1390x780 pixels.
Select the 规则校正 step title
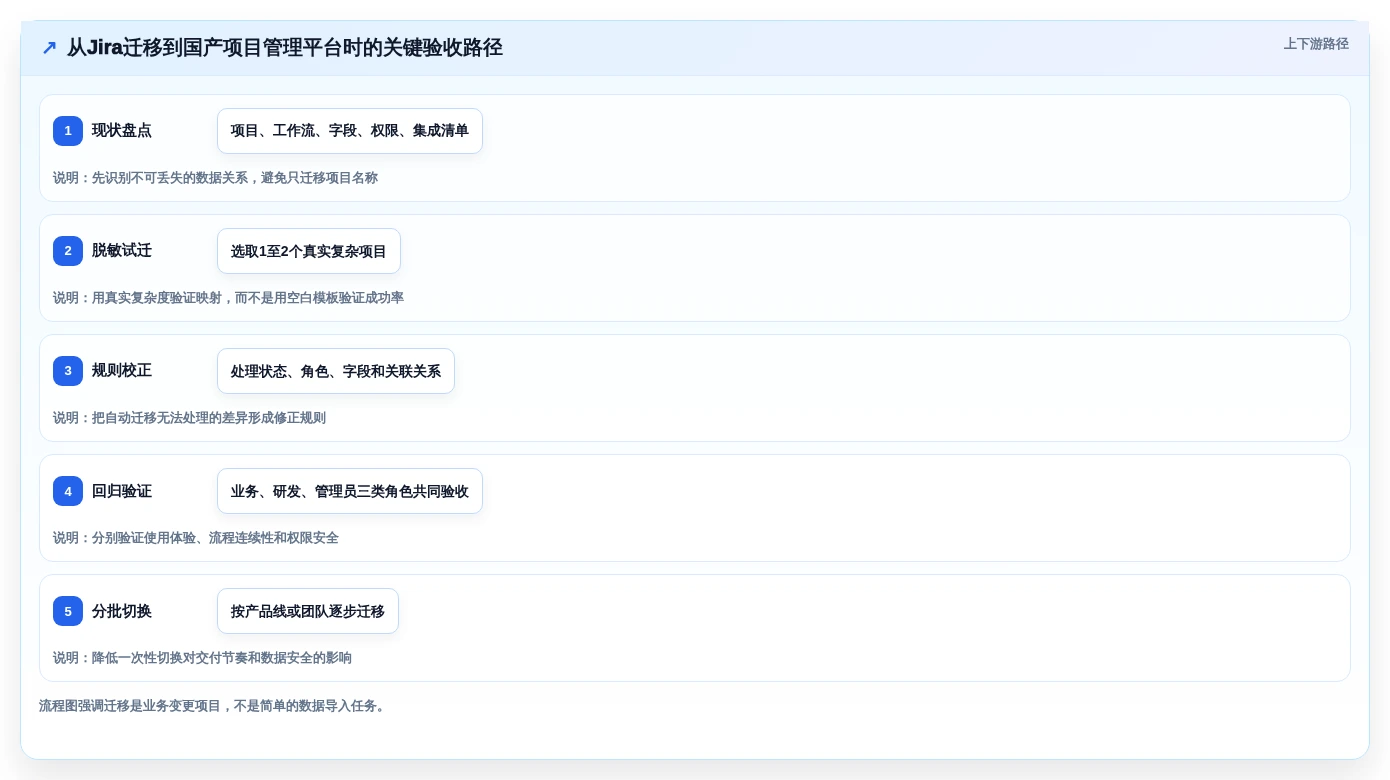click(x=122, y=371)
